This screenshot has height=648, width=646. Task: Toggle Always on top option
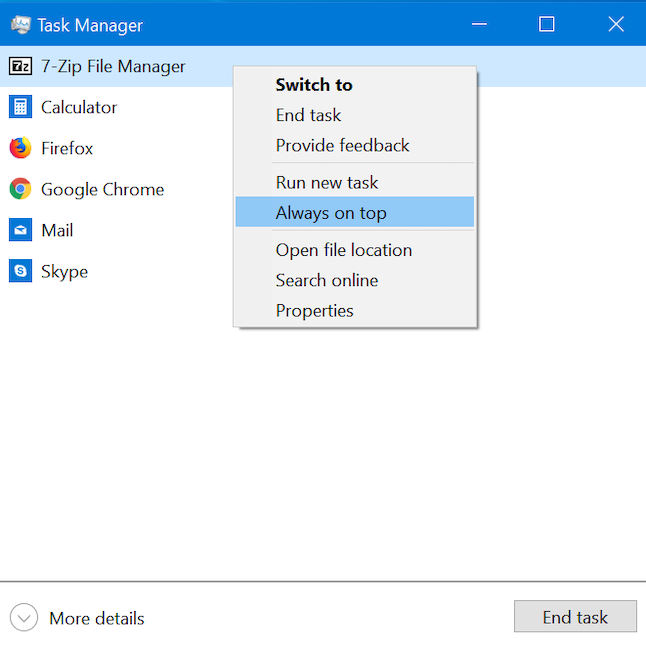pos(355,213)
